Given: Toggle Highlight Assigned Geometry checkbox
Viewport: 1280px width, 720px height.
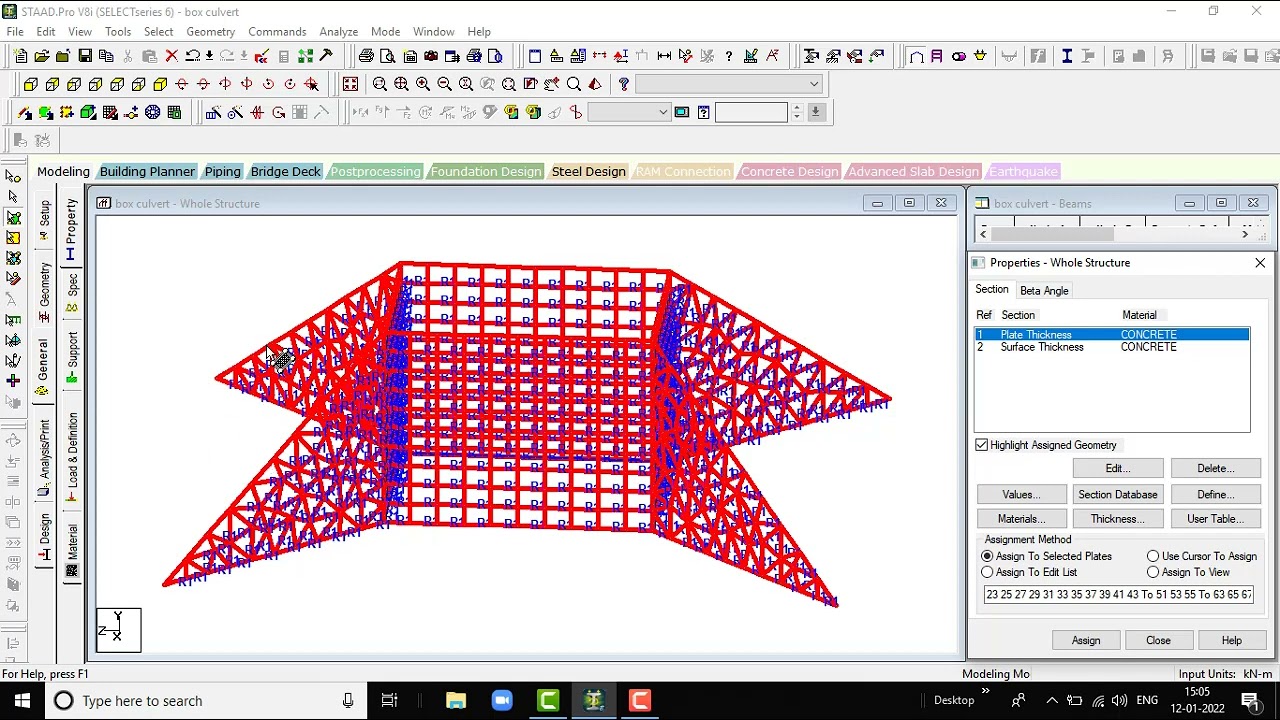Looking at the screenshot, I should tap(982, 445).
